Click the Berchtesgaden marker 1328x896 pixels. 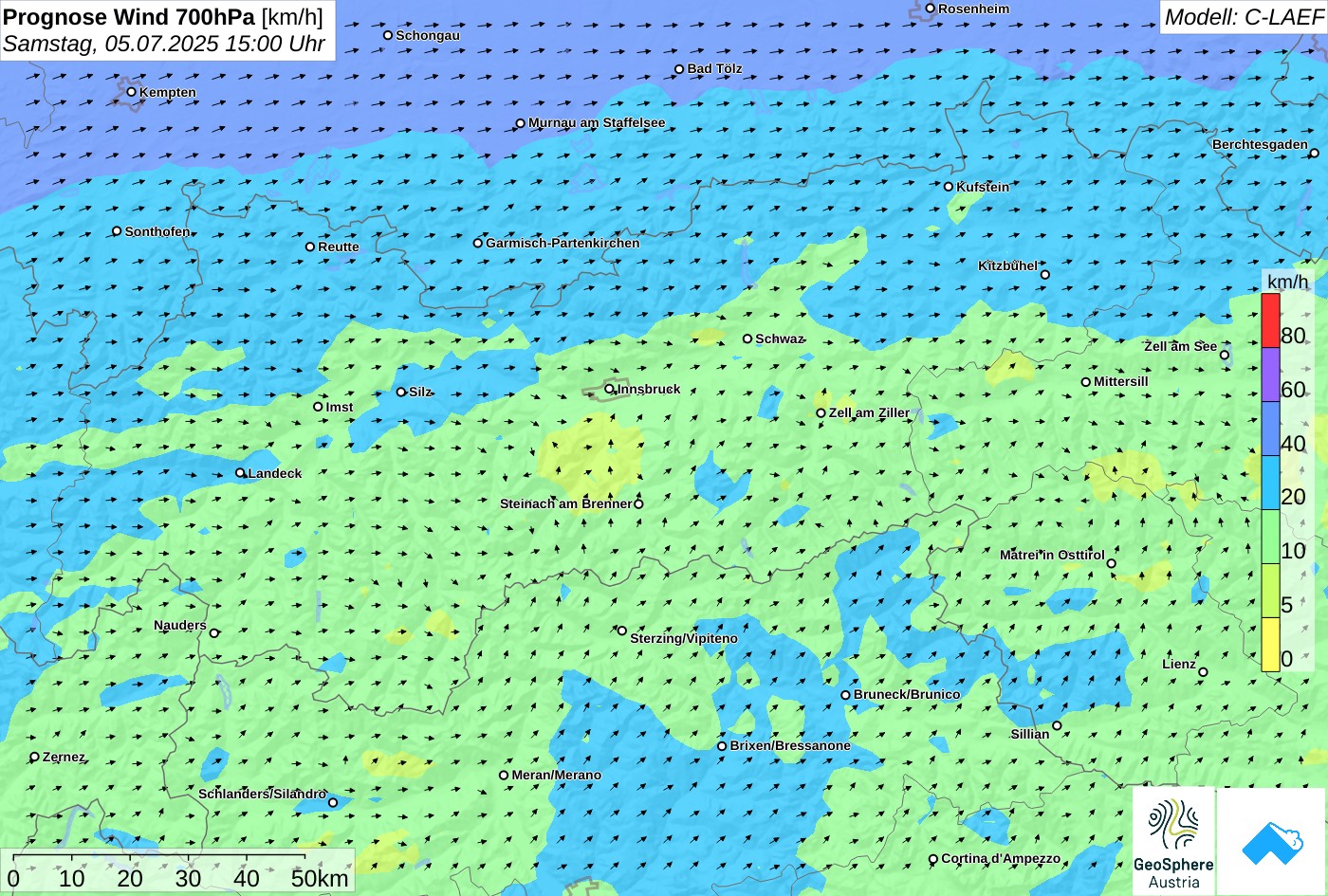tap(1315, 153)
